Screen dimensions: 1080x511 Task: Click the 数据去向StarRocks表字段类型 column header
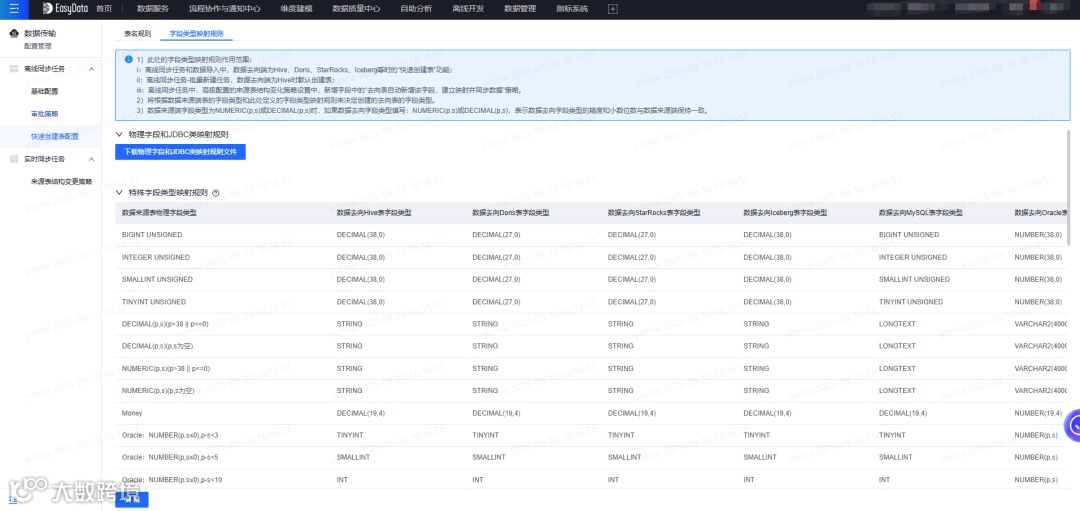[x=654, y=213]
